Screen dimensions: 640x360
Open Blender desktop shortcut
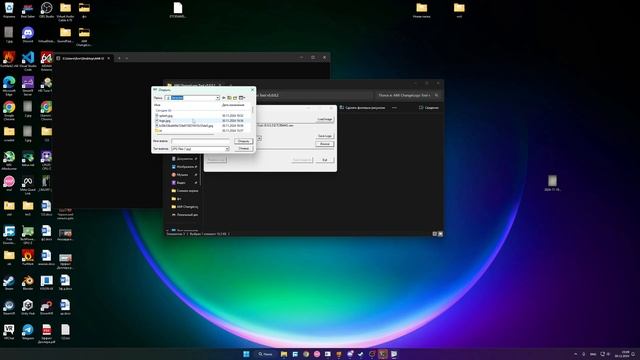tap(28, 282)
